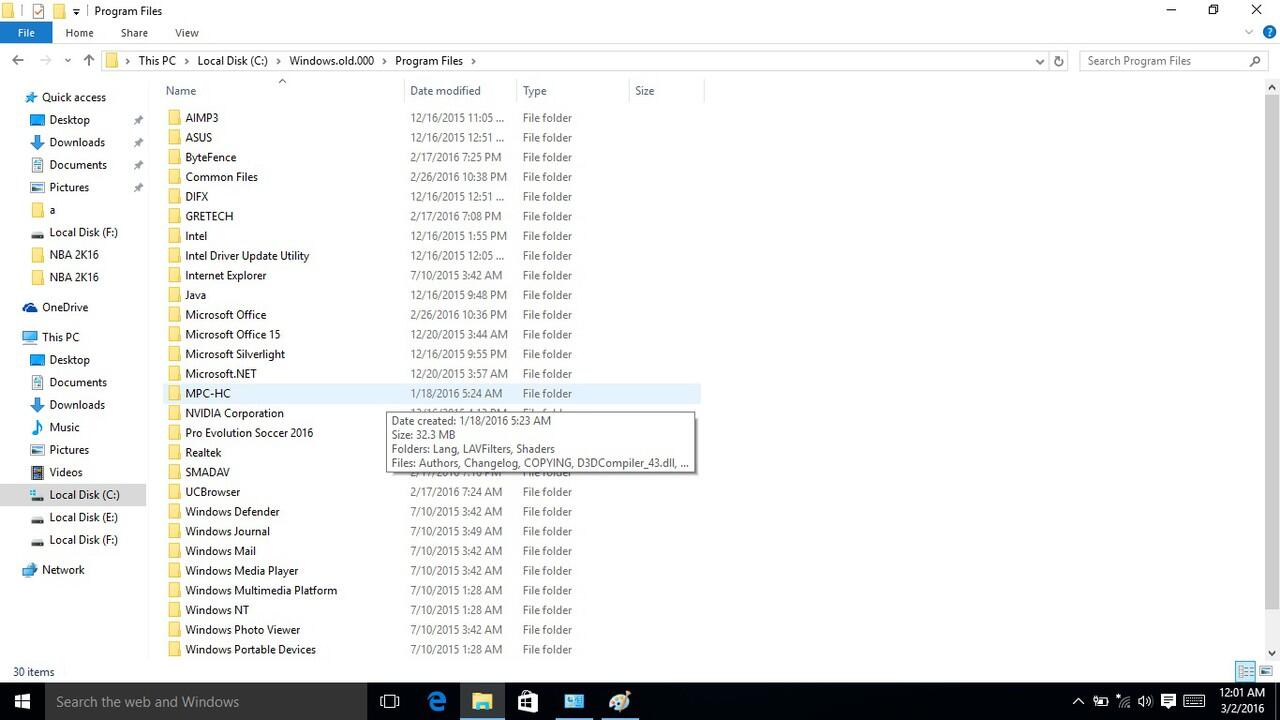This screenshot has height=720, width=1280.
Task: Select the Java folder icon
Action: [x=174, y=295]
